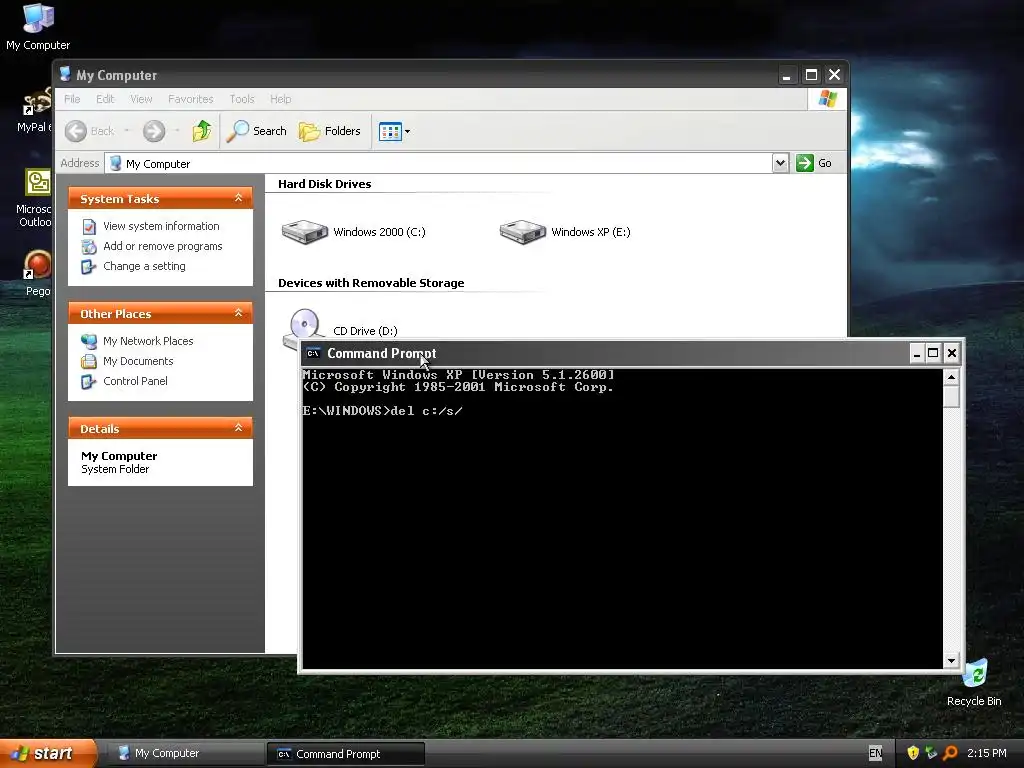Viewport: 1024px width, 768px height.
Task: Click the Hard Disk Drives heading
Action: pos(325,184)
